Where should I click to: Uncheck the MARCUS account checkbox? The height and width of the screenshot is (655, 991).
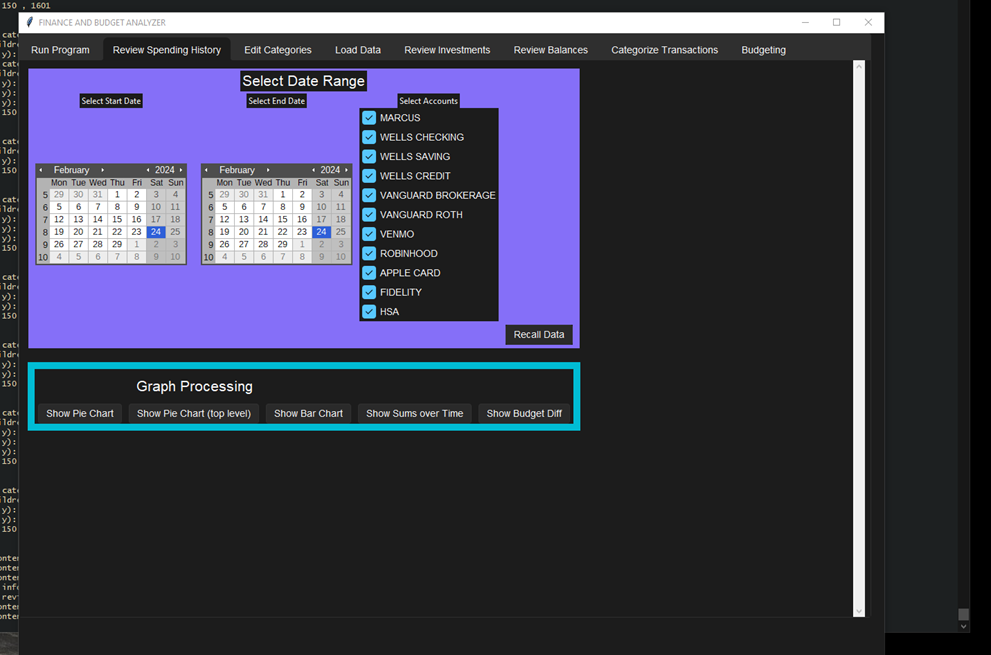[369, 118]
